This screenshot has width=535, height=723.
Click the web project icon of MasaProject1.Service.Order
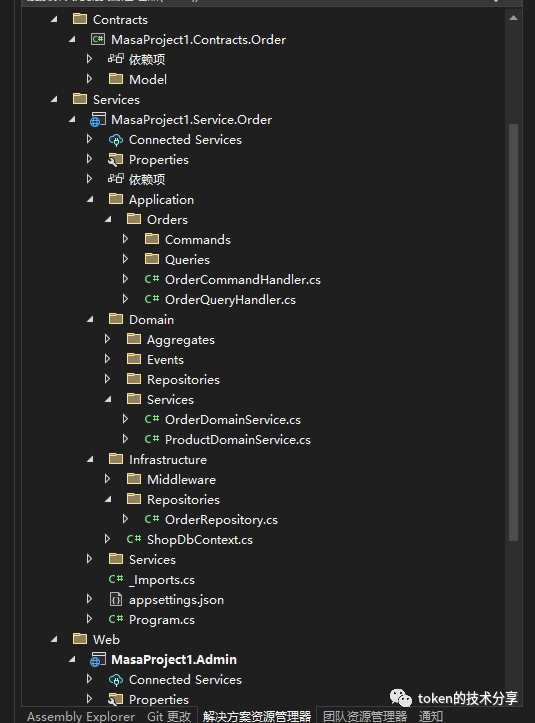point(98,119)
